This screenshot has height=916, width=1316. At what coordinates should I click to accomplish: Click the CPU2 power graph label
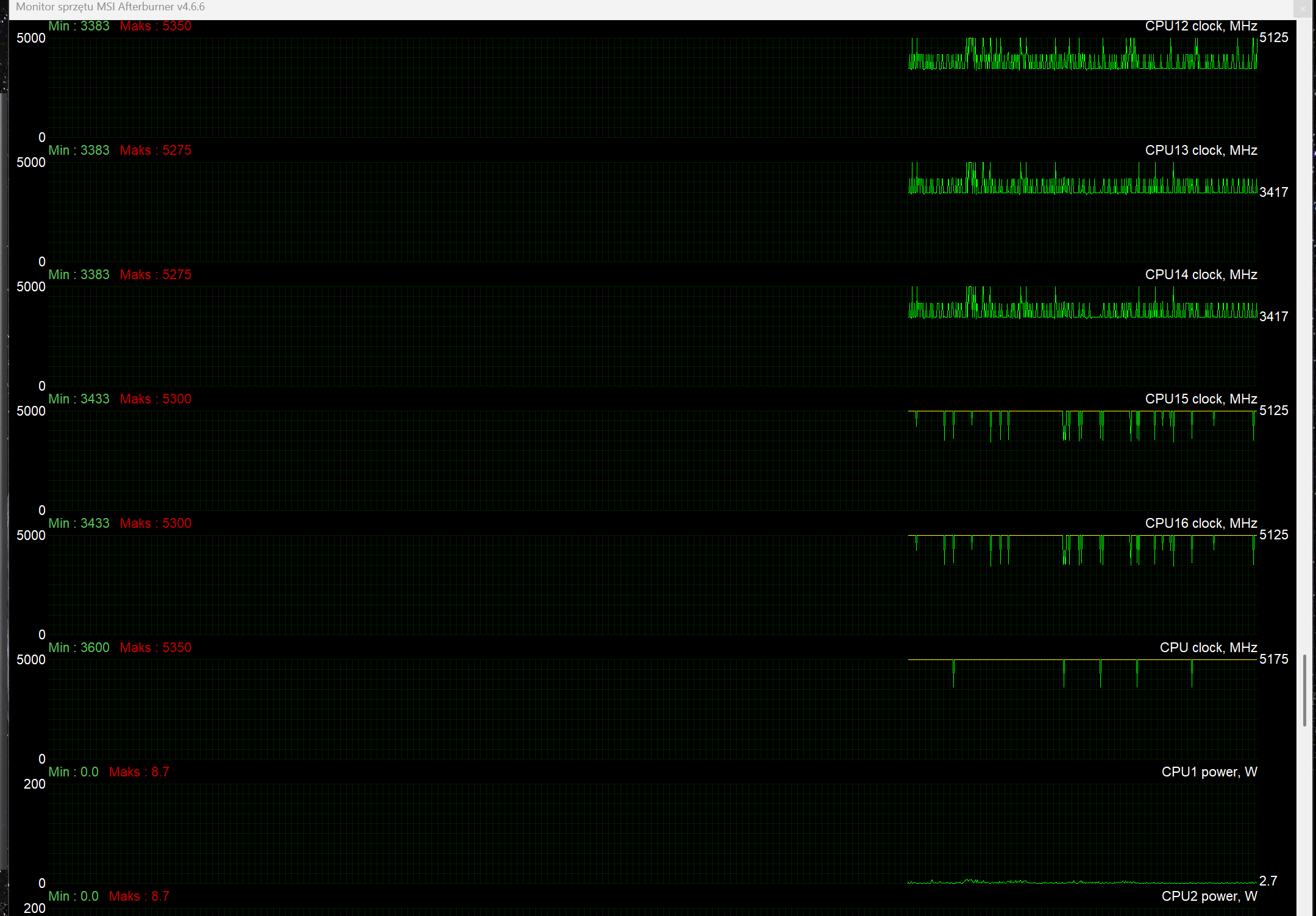click(1209, 896)
